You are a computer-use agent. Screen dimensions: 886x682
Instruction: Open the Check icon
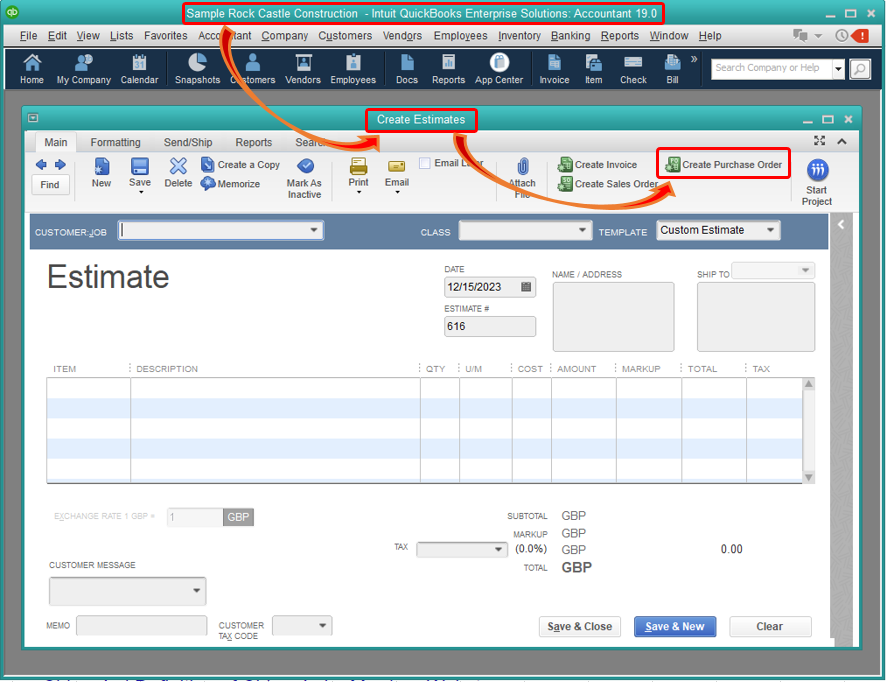tap(633, 68)
